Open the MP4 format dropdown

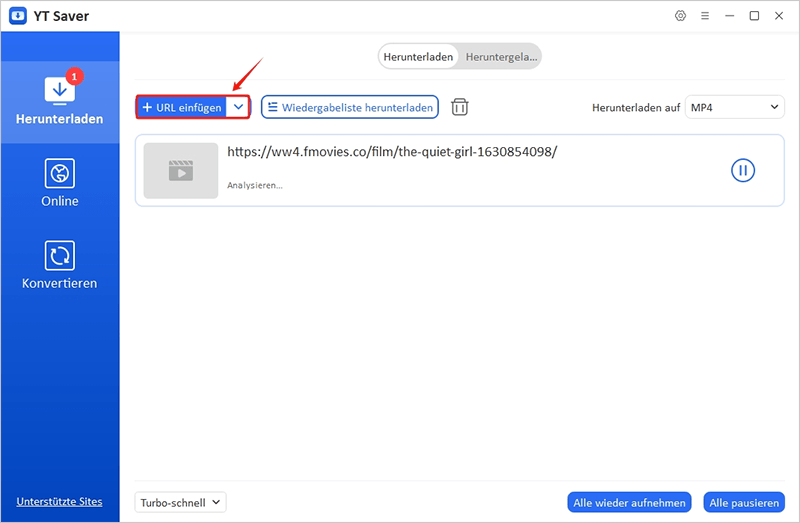[734, 107]
